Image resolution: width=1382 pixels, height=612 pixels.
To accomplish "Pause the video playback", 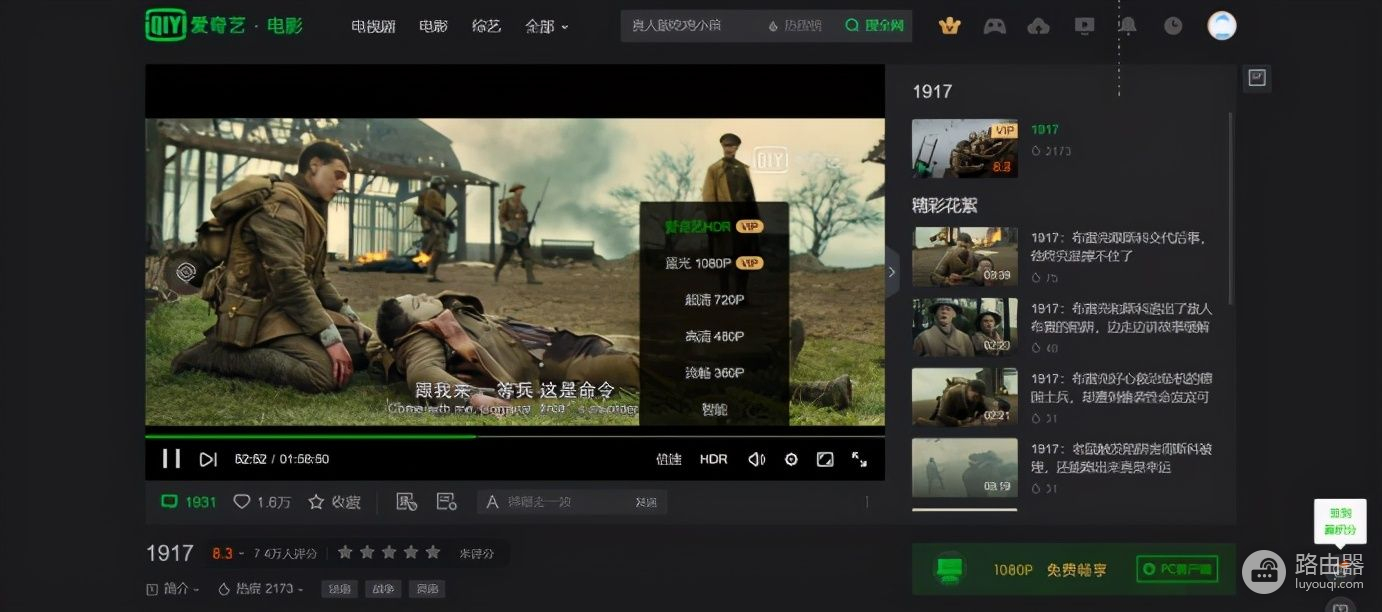I will [x=171, y=459].
